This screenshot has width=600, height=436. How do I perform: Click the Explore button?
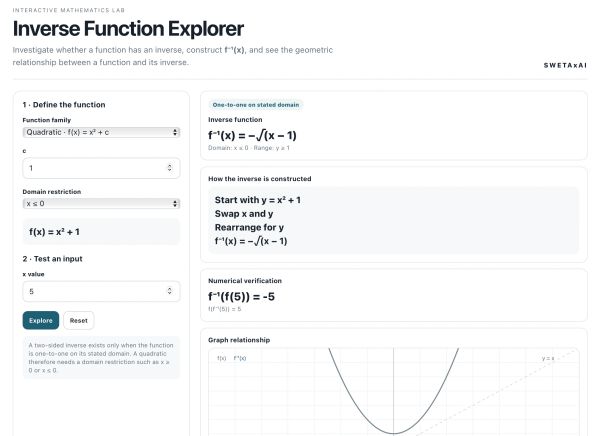pyautogui.click(x=41, y=320)
